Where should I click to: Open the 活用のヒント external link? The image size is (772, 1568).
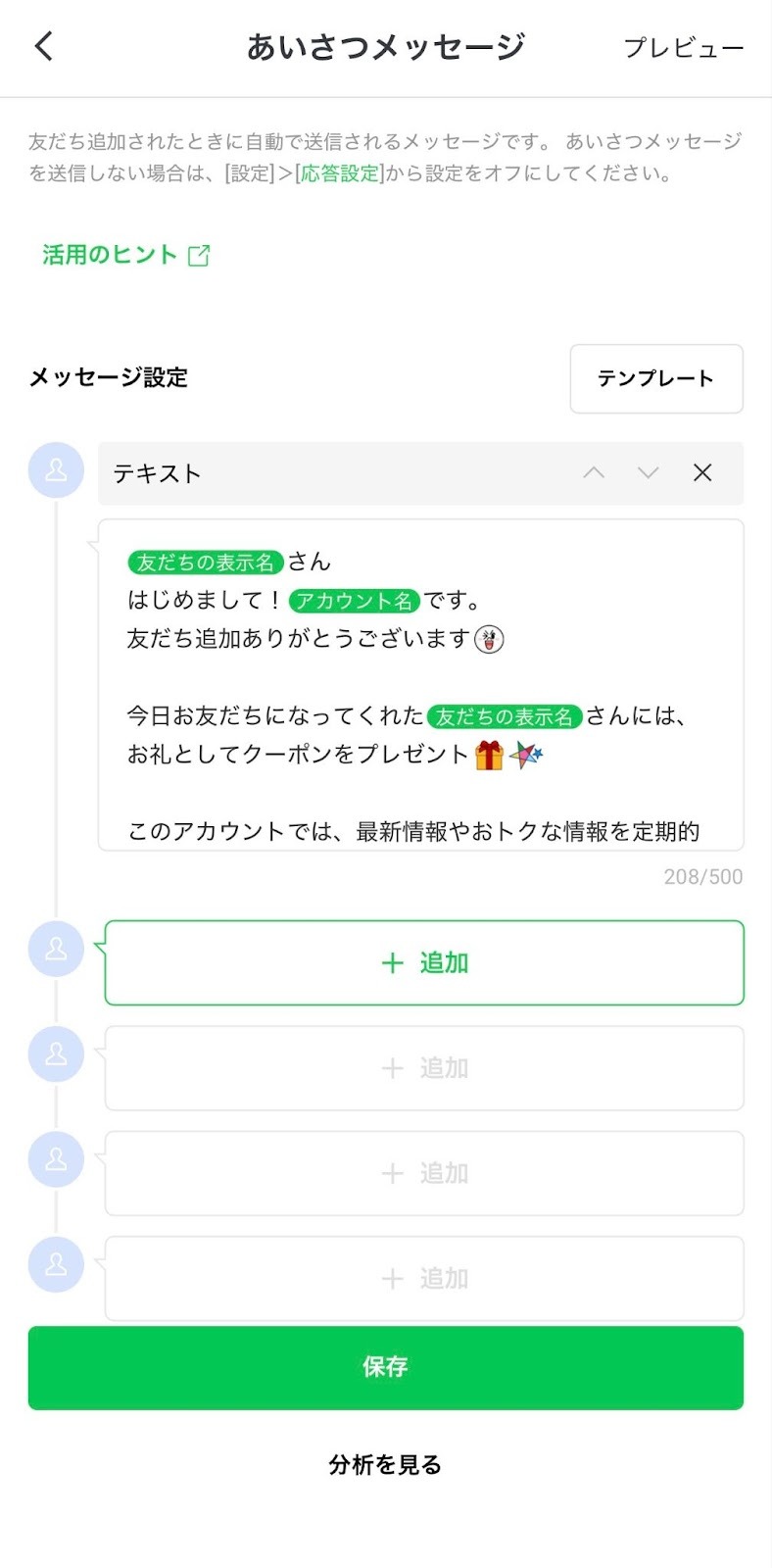(x=125, y=255)
